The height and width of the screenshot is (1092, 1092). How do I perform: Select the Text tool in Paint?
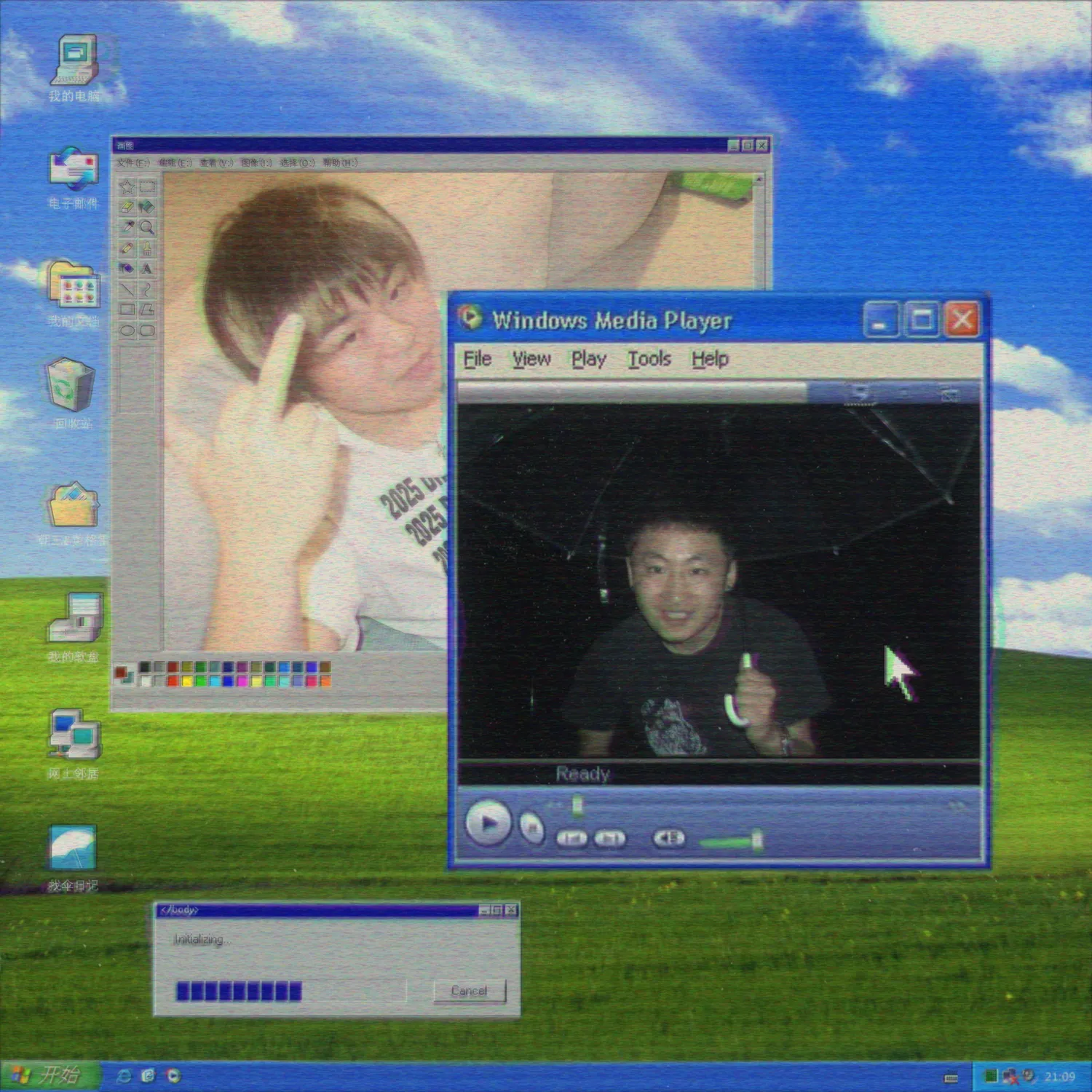(x=147, y=269)
